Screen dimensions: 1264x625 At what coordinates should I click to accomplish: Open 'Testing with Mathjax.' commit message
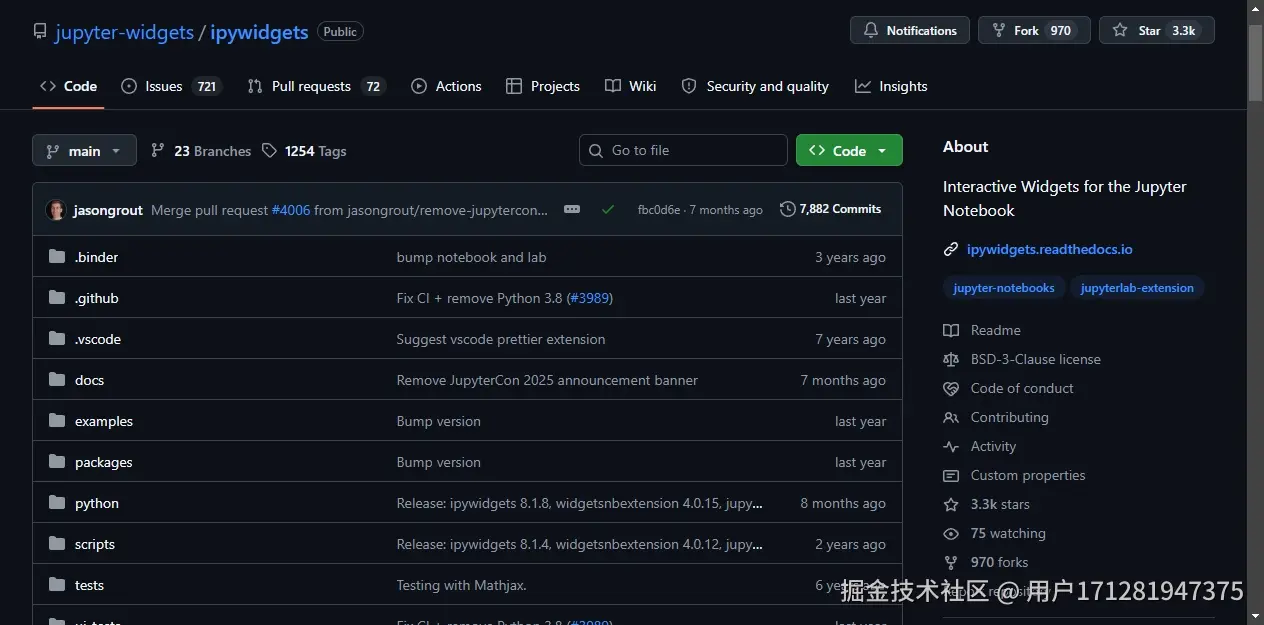click(x=461, y=585)
